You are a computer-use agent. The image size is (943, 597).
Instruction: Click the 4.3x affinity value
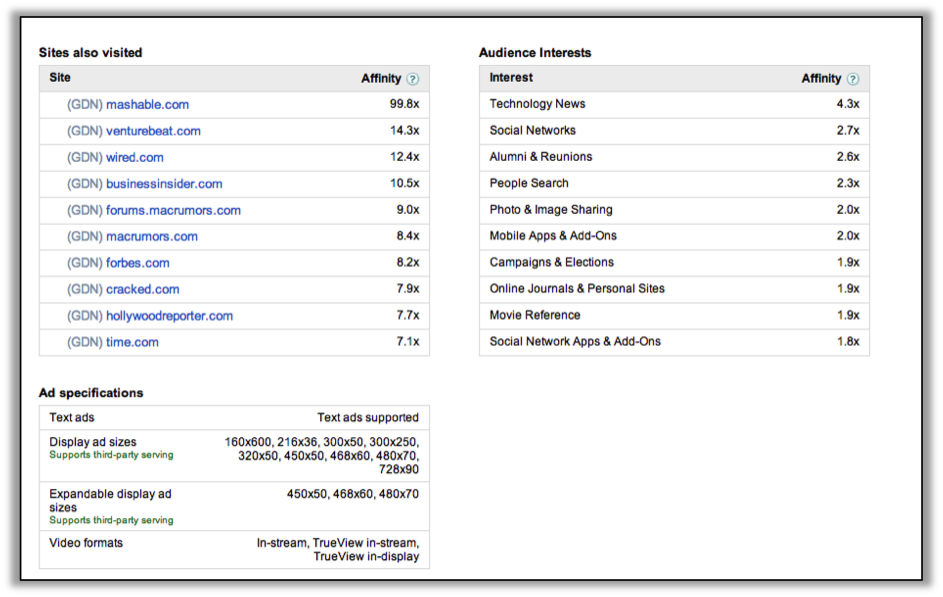tap(848, 104)
